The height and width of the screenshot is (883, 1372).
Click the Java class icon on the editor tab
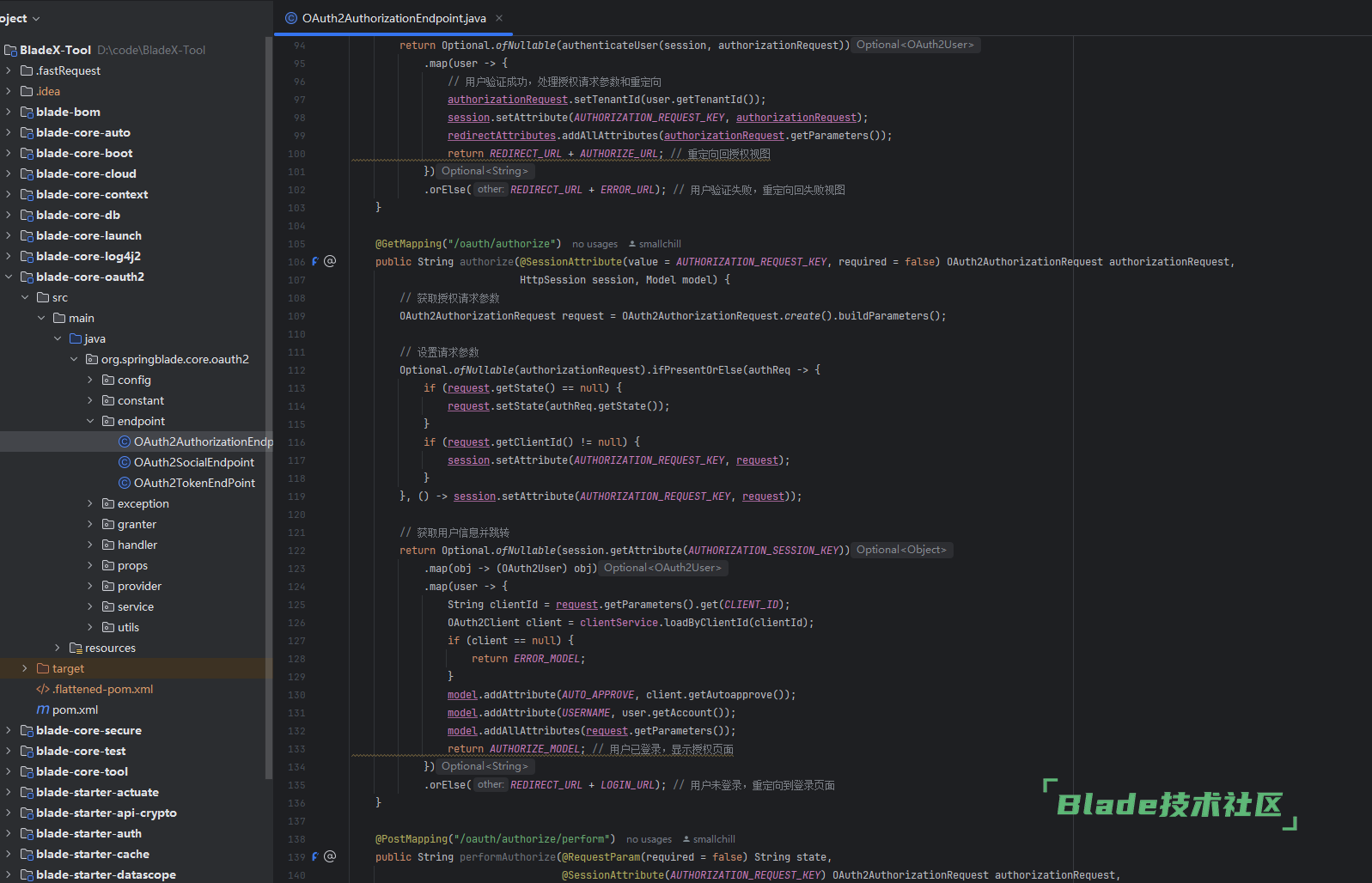pos(291,18)
